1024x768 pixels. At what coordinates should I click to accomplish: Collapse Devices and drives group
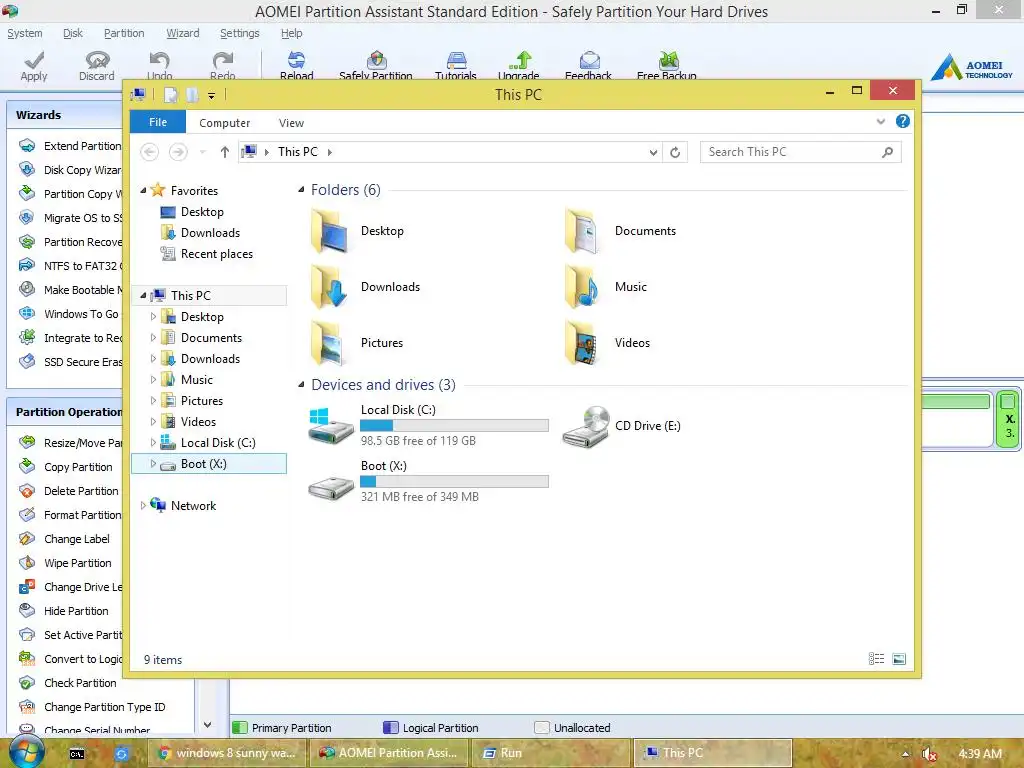[301, 385]
